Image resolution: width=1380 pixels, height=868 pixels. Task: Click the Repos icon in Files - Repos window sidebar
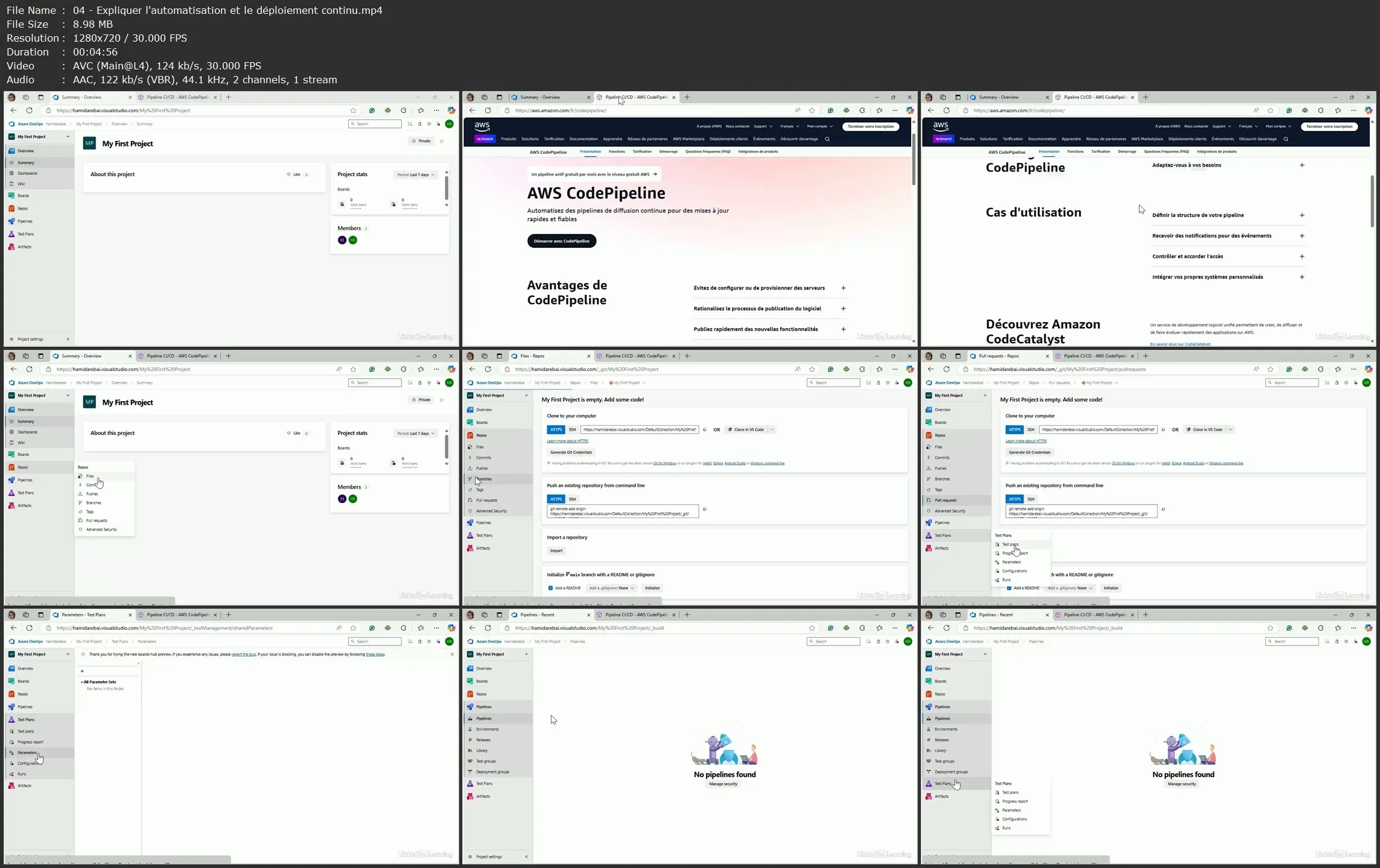tap(470, 435)
